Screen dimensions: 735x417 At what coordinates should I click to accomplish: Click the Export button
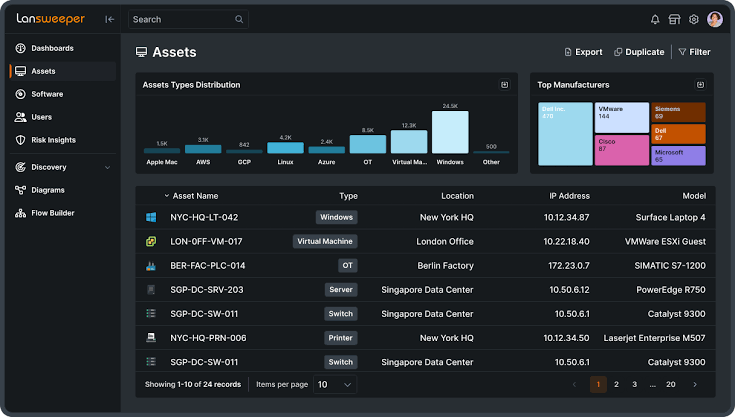583,52
